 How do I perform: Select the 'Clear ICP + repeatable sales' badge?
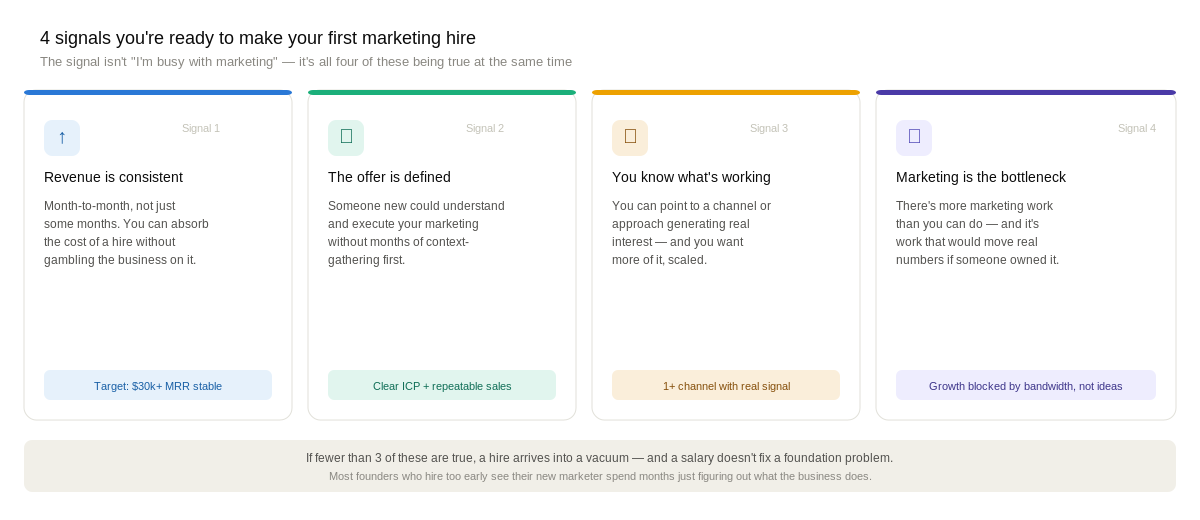[442, 385]
